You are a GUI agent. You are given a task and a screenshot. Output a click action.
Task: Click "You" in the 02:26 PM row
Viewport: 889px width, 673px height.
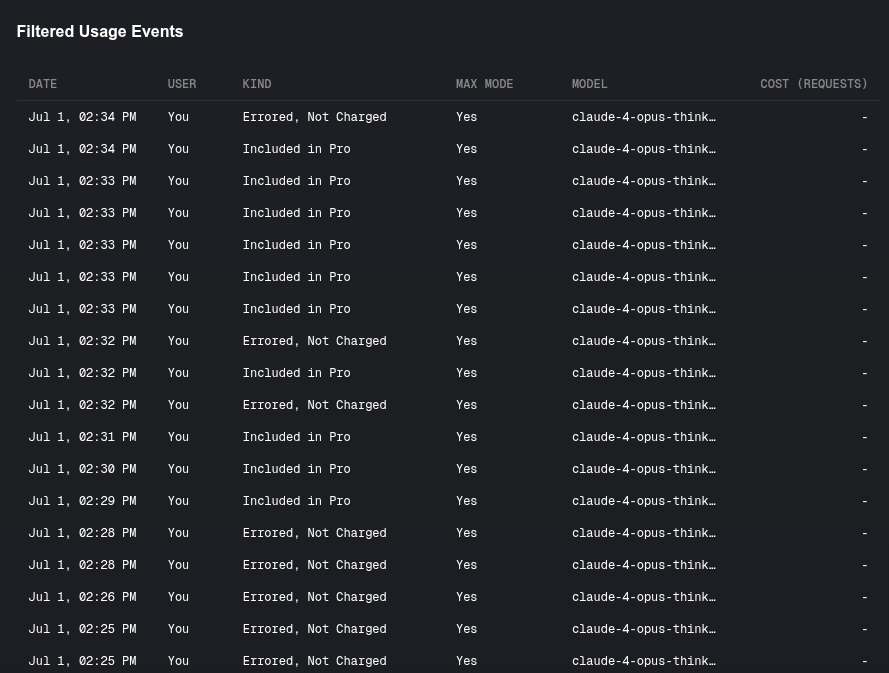178,597
